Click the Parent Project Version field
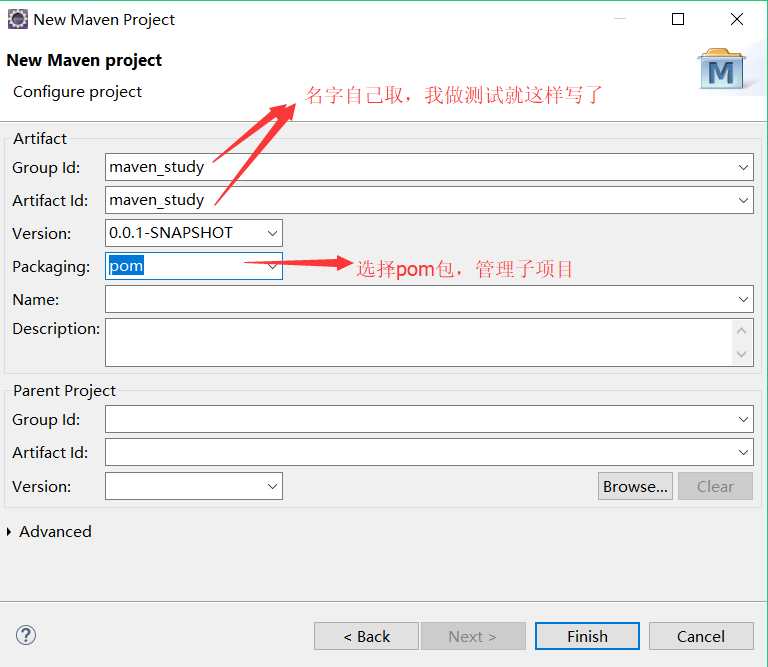 (194, 486)
